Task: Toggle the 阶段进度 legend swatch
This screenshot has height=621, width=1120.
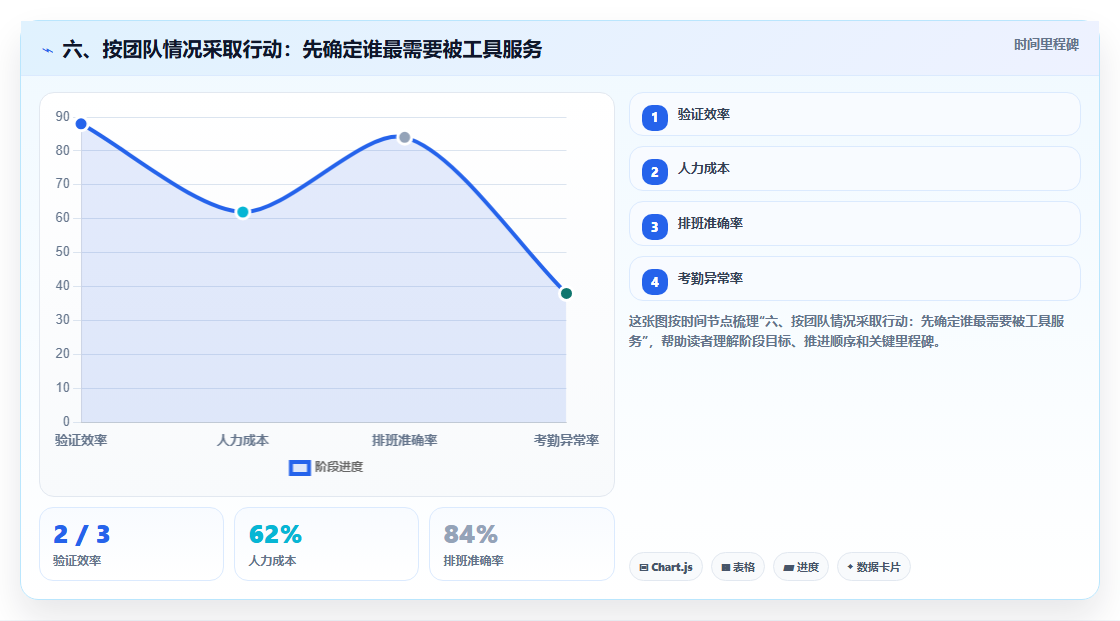Action: (299, 468)
